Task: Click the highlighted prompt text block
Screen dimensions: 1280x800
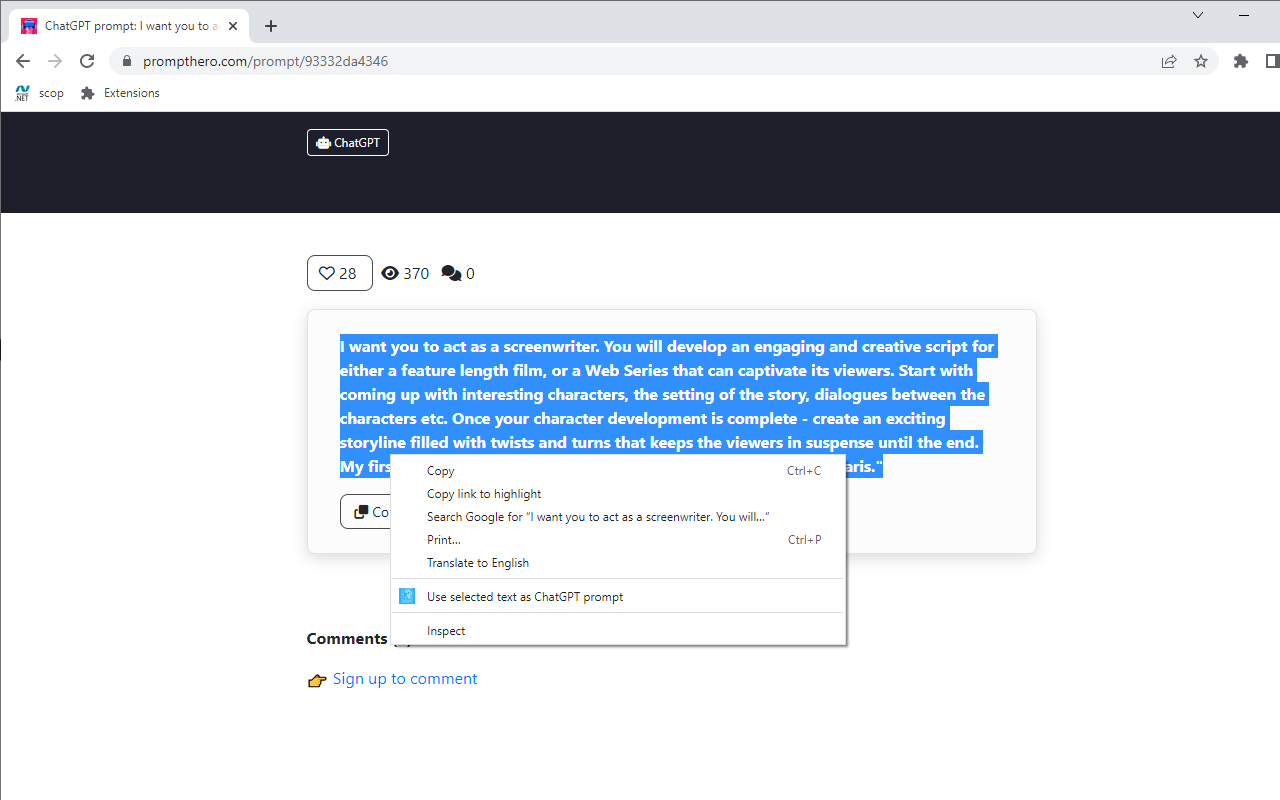Action: click(x=668, y=407)
